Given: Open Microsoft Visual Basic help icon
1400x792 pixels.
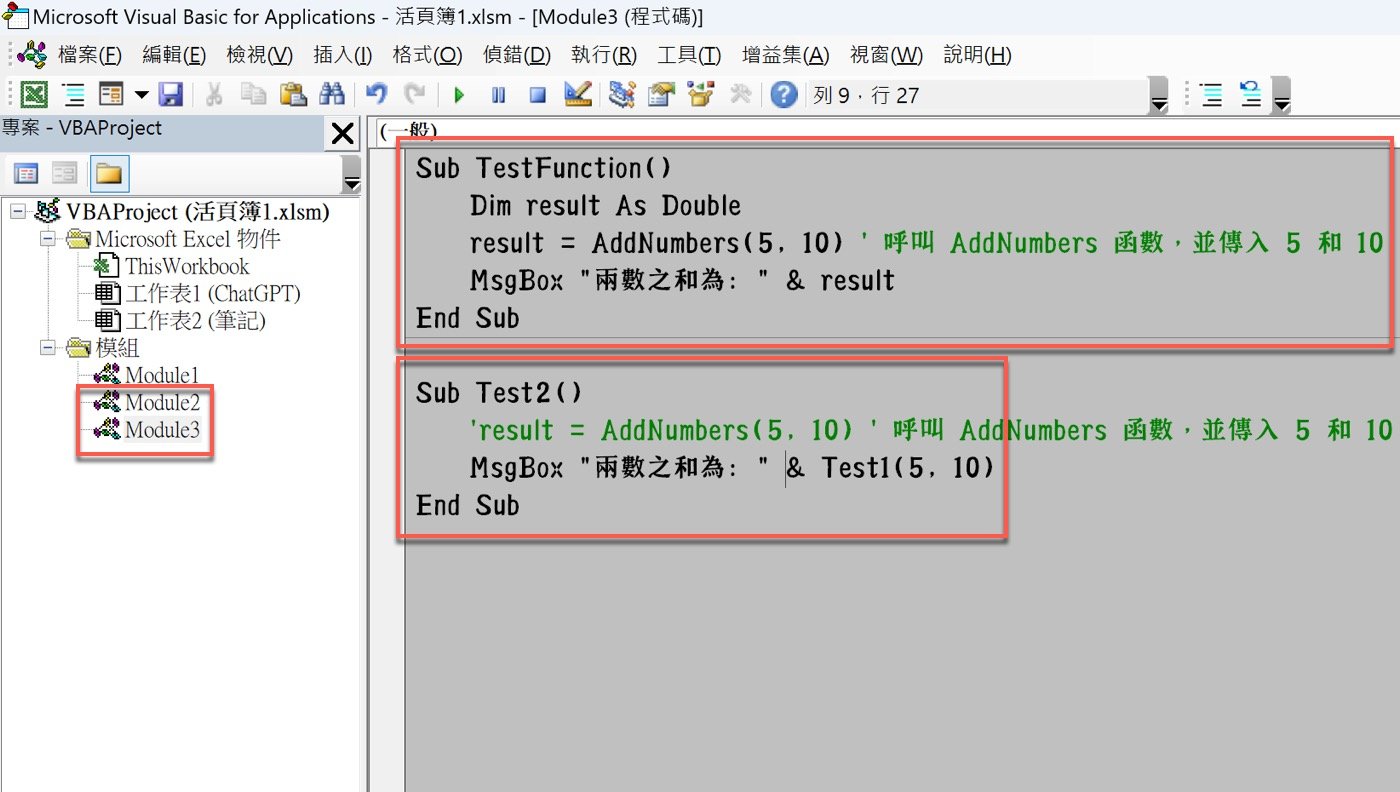Looking at the screenshot, I should pyautogui.click(x=785, y=95).
